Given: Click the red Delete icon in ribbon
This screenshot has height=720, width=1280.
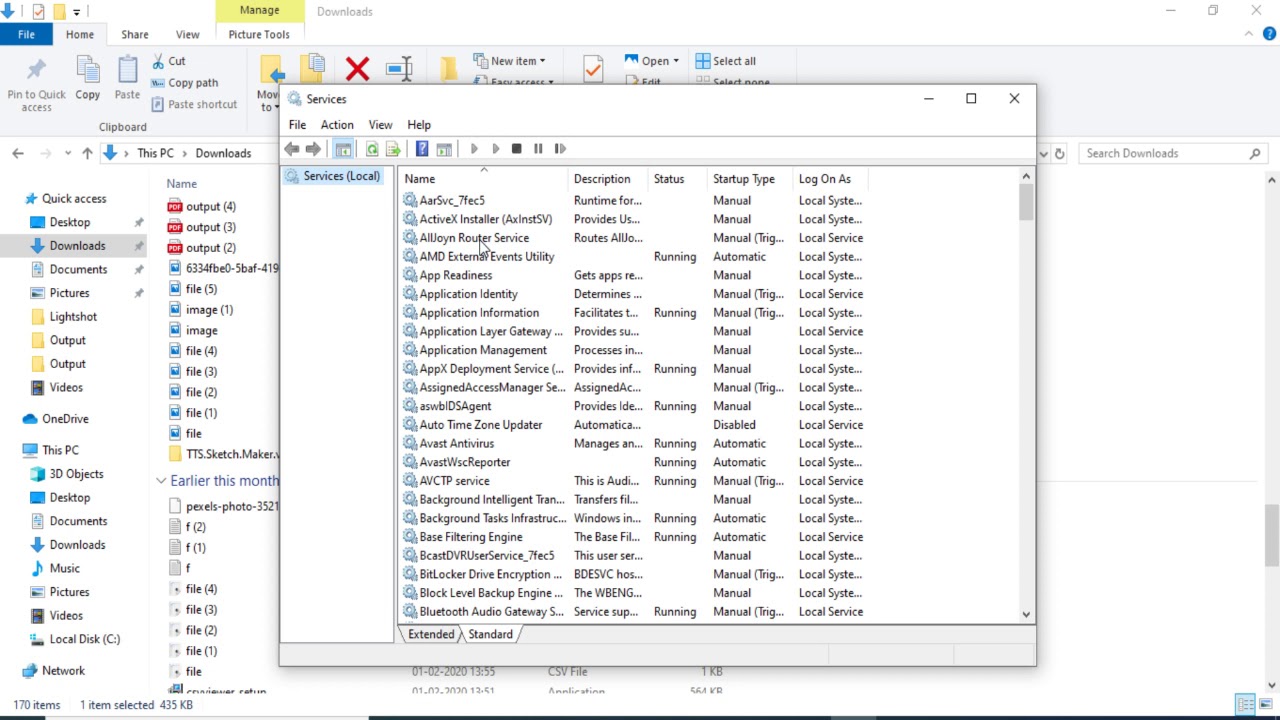Looking at the screenshot, I should [x=357, y=69].
